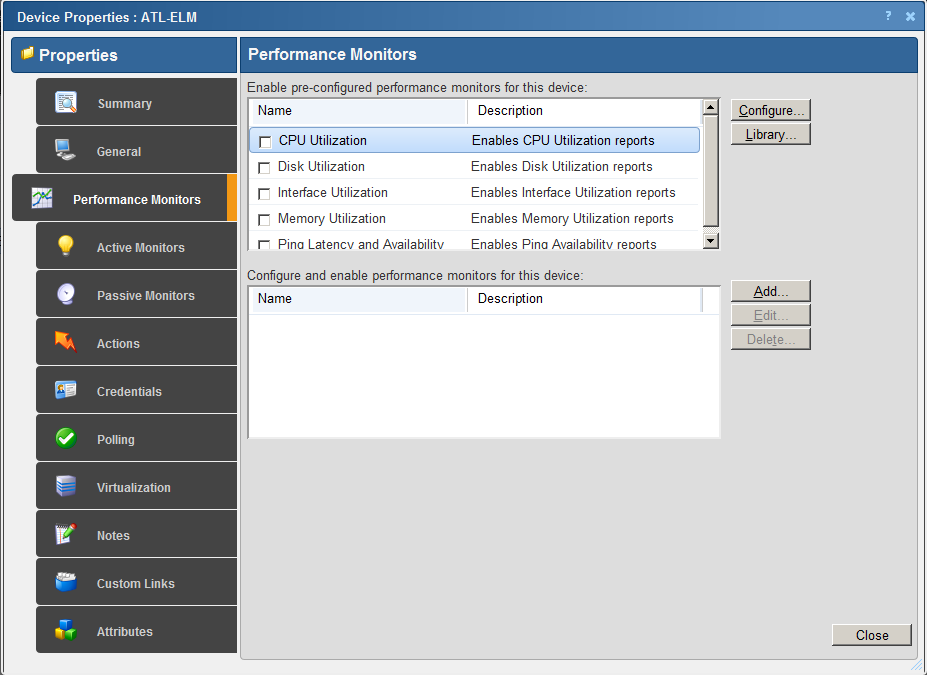Click the monitor list scrollbar thumb
The height and width of the screenshot is (675, 927).
click(711, 171)
